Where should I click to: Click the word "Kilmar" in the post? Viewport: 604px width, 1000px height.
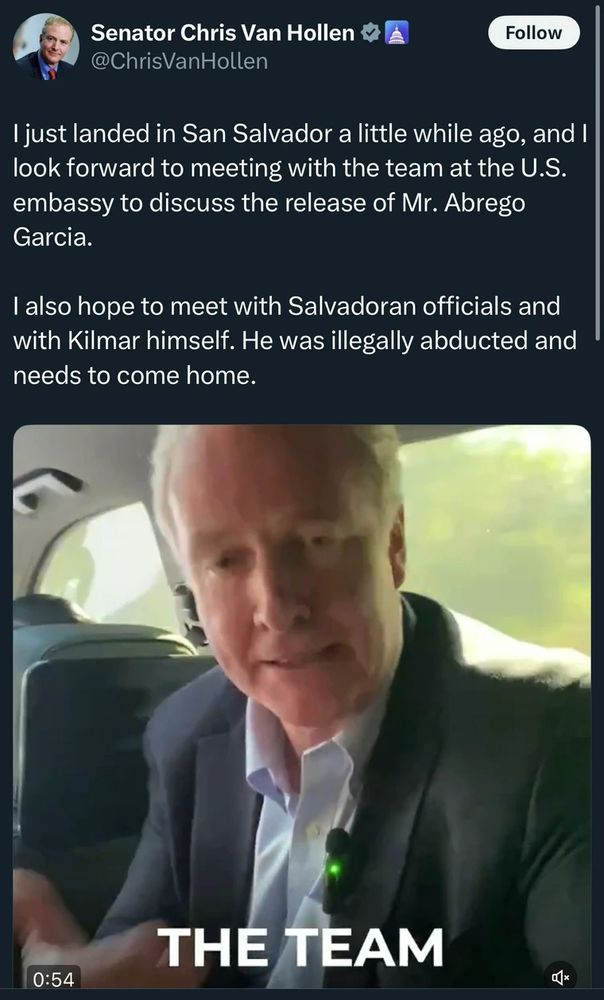103,341
